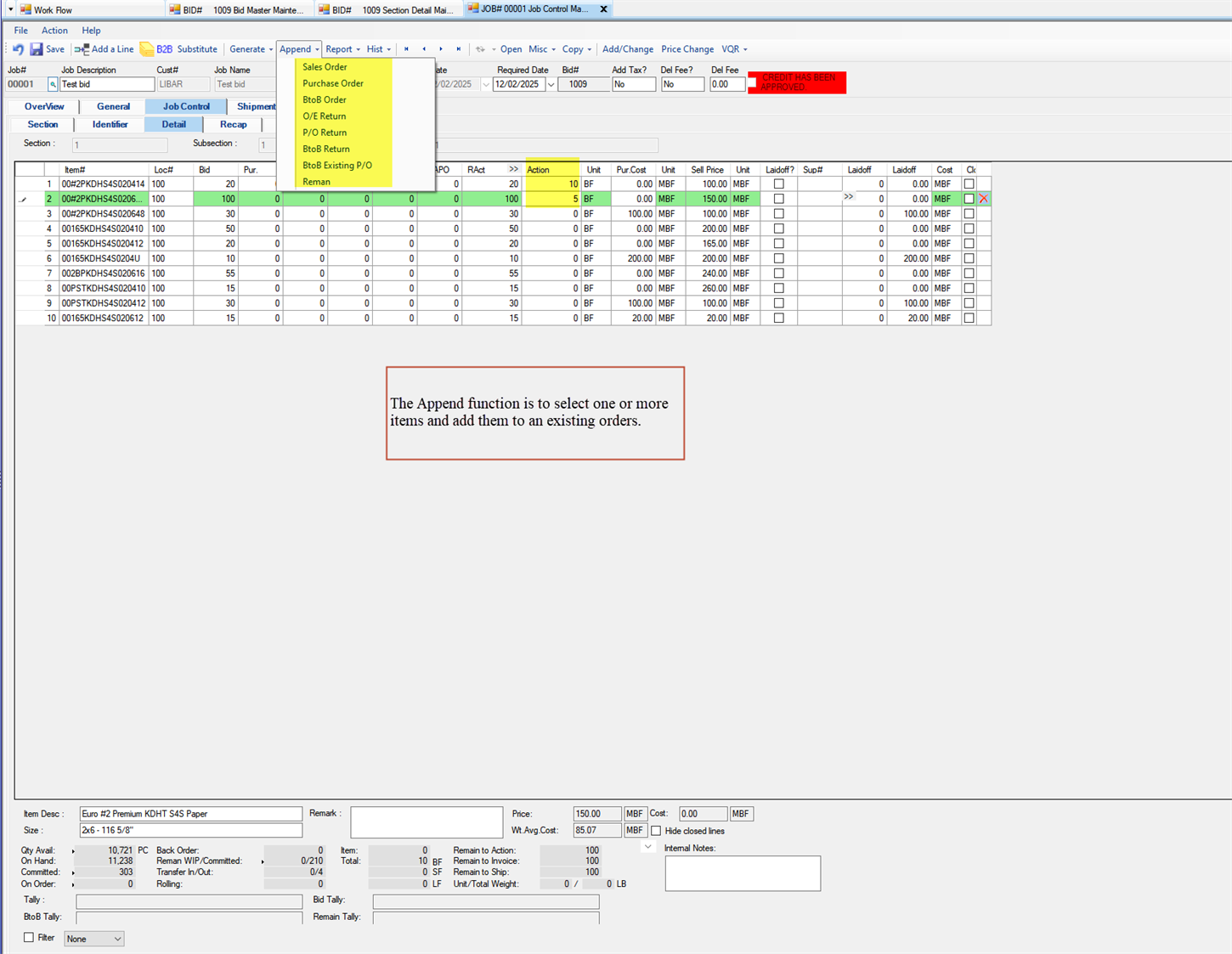The height and width of the screenshot is (954, 1232).
Task: Open the Generate dropdown menu
Action: pyautogui.click(x=251, y=49)
